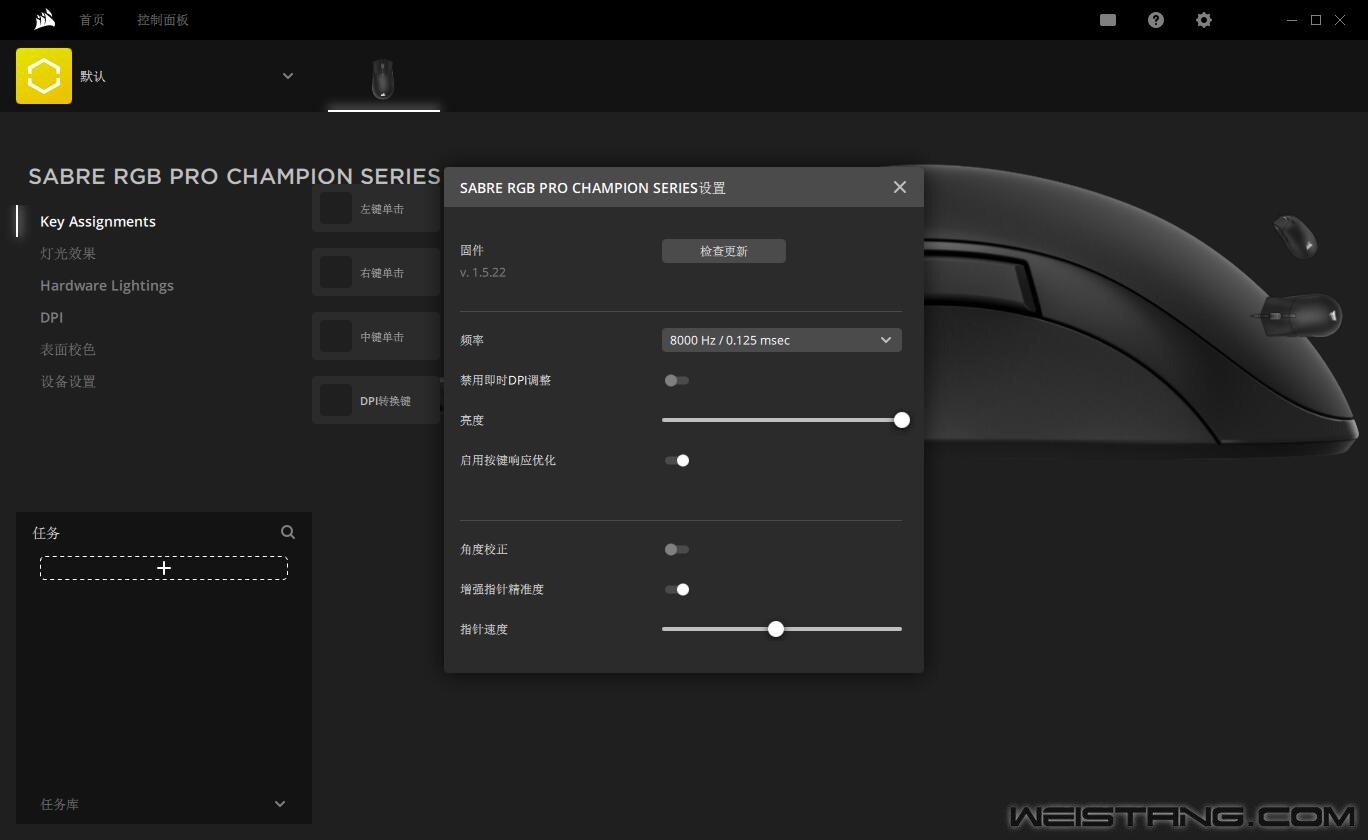
Task: Click the 任务 tasks panel heading
Action: tap(46, 533)
